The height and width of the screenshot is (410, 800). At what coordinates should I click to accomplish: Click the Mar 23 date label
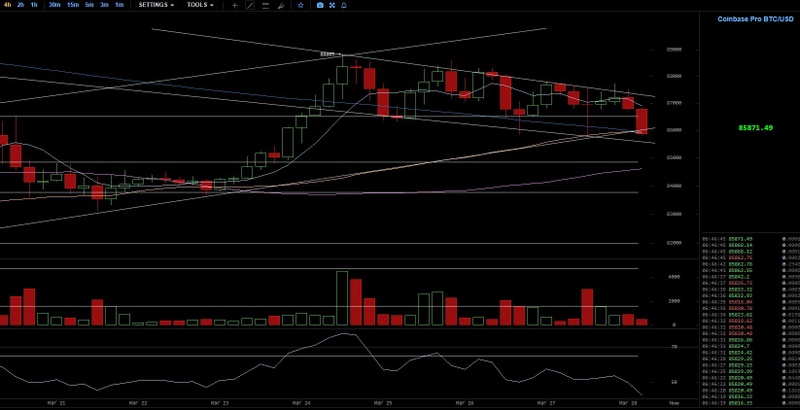pos(219,403)
